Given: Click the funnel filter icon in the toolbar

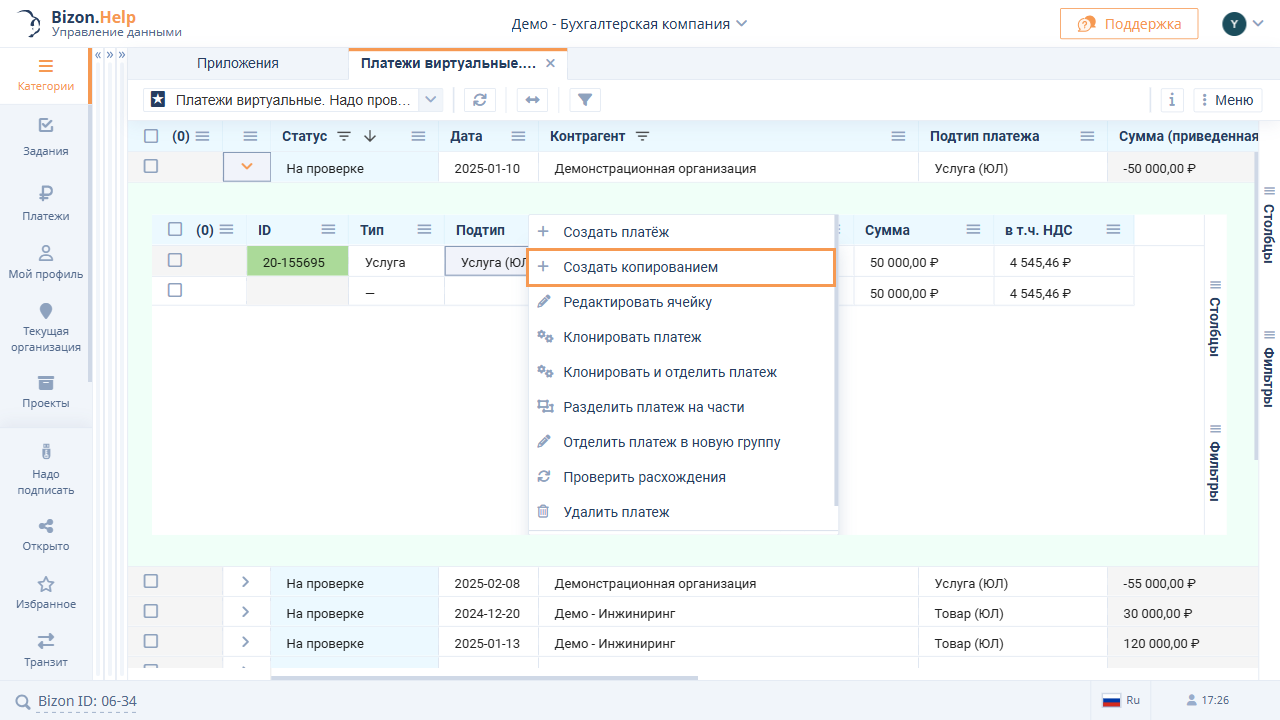Looking at the screenshot, I should coord(585,100).
